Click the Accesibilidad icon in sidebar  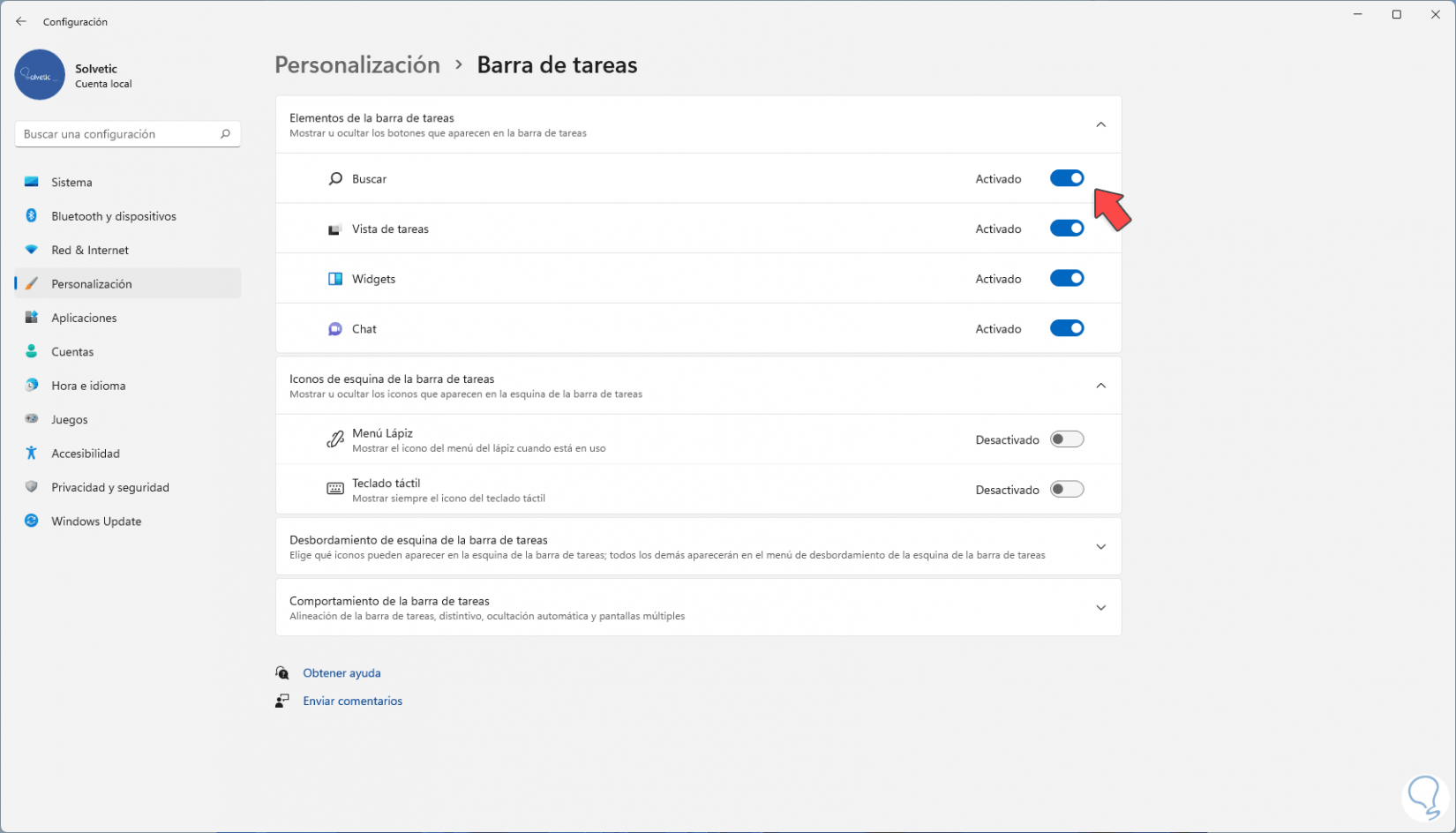(x=32, y=454)
